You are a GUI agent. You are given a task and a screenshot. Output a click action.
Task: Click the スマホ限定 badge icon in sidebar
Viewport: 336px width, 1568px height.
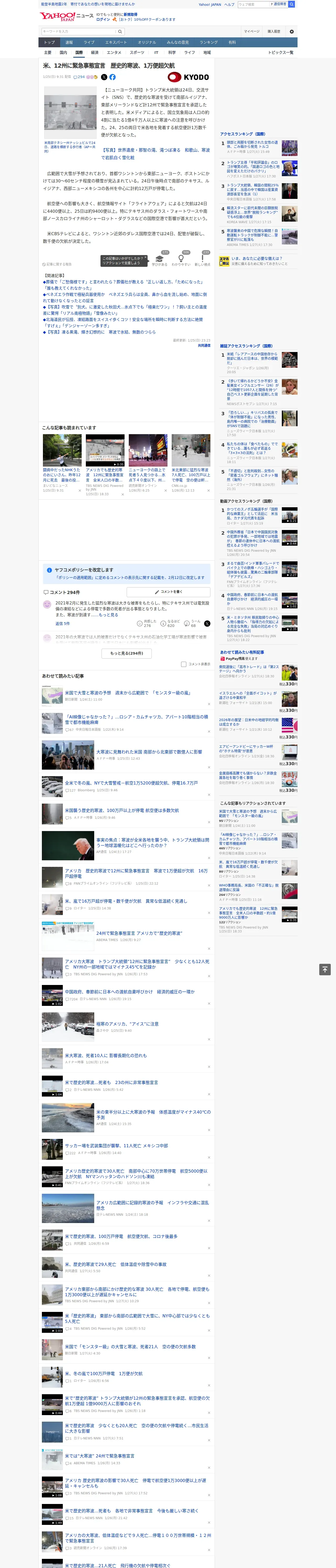[225, 261]
